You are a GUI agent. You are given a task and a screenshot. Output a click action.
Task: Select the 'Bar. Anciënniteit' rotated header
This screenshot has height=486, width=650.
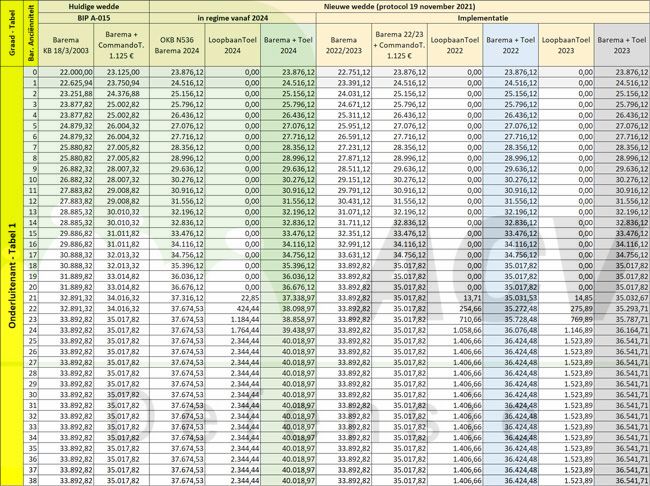point(31,33)
